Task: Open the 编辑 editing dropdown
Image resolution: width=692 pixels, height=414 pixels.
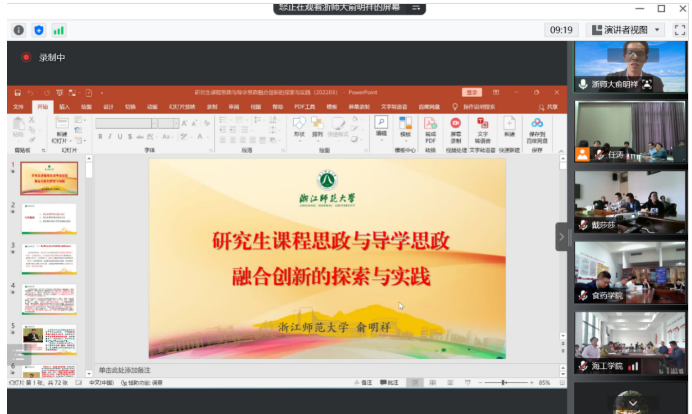Action: pos(381,128)
